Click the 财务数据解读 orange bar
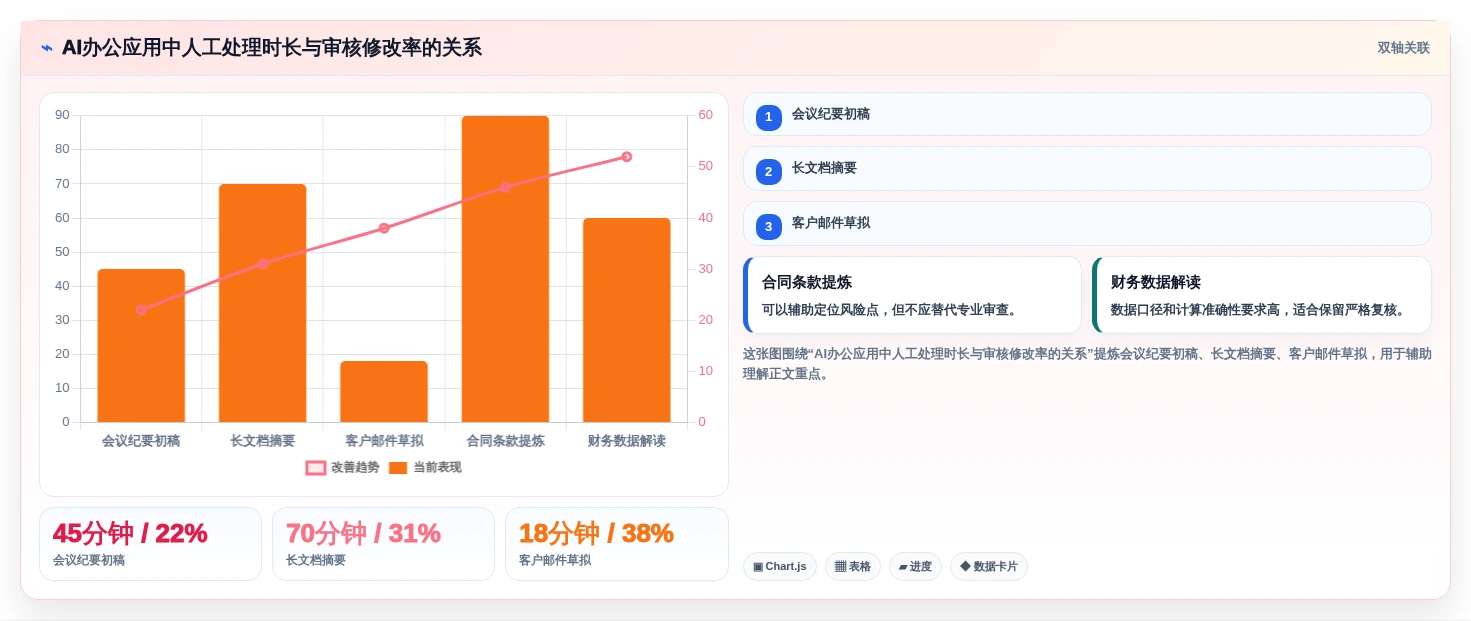 [627, 320]
